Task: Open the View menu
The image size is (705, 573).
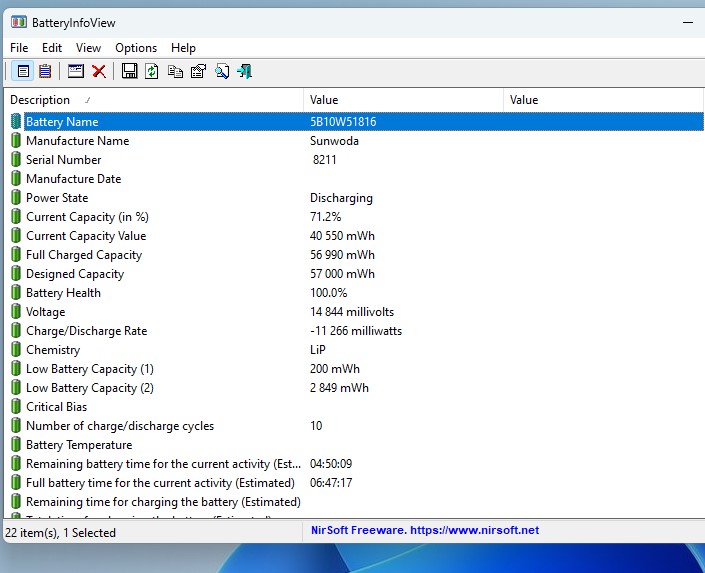Action: pos(88,48)
